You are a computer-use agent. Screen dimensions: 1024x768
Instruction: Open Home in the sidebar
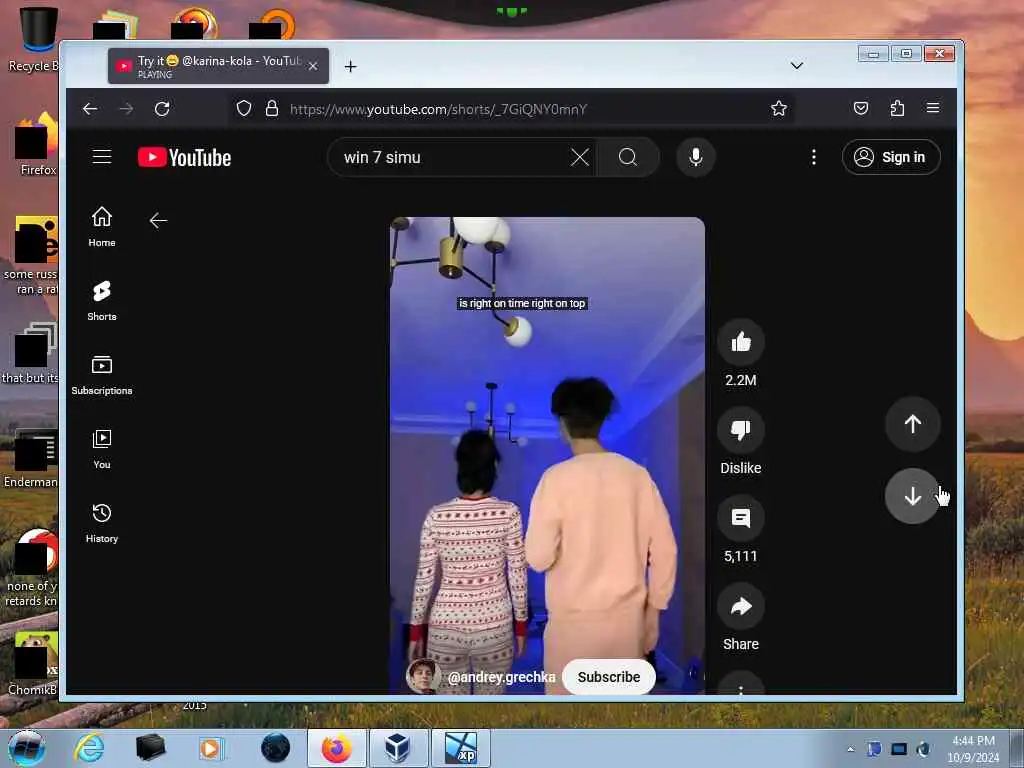point(102,227)
